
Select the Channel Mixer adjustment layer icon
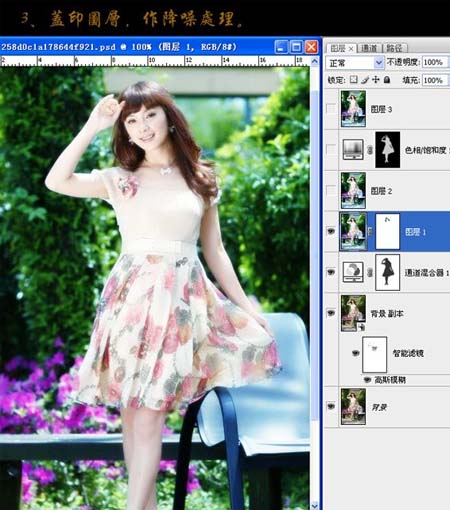[353, 272]
